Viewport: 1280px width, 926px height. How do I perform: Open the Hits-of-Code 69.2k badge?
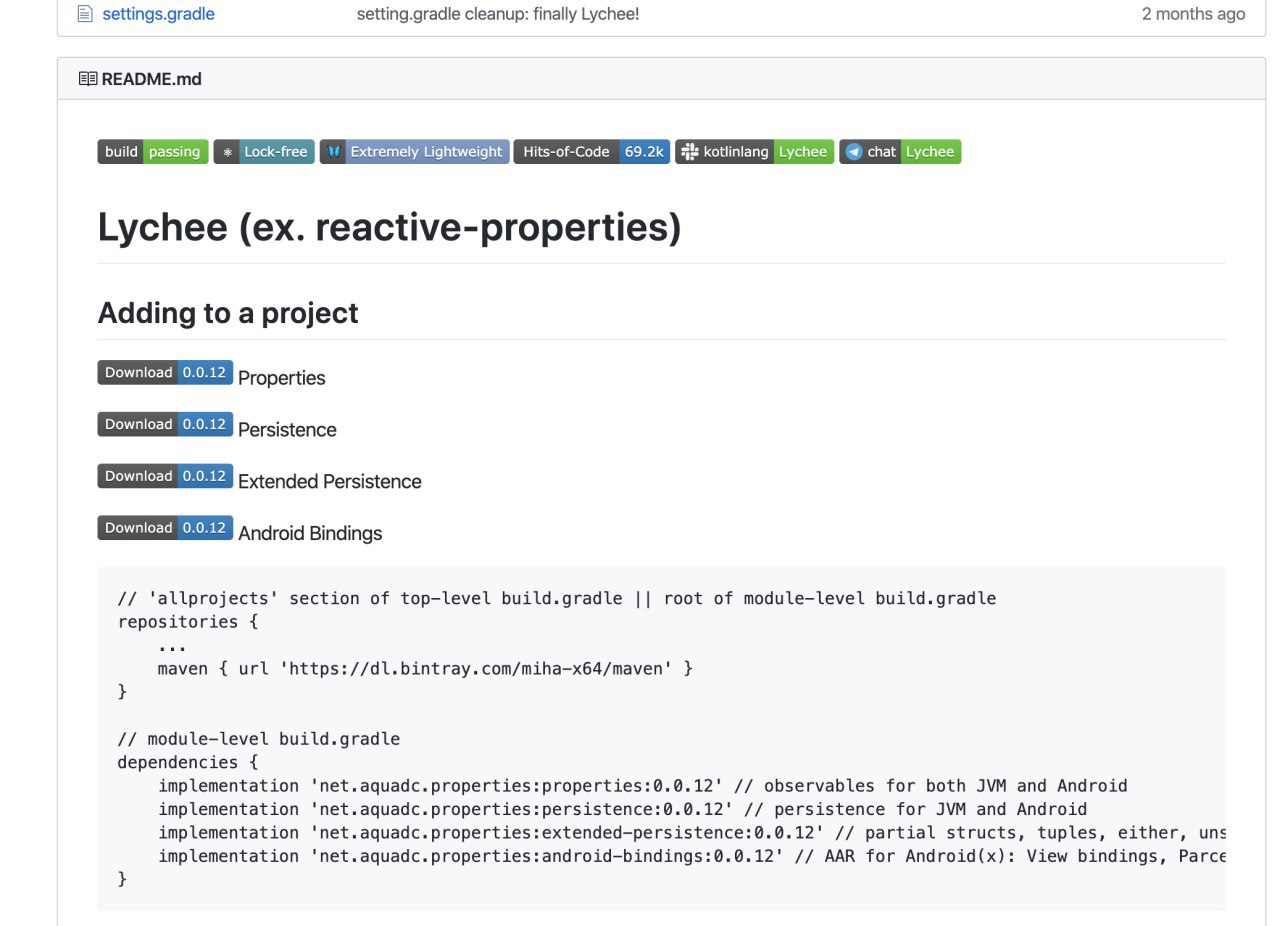pyautogui.click(x=592, y=152)
